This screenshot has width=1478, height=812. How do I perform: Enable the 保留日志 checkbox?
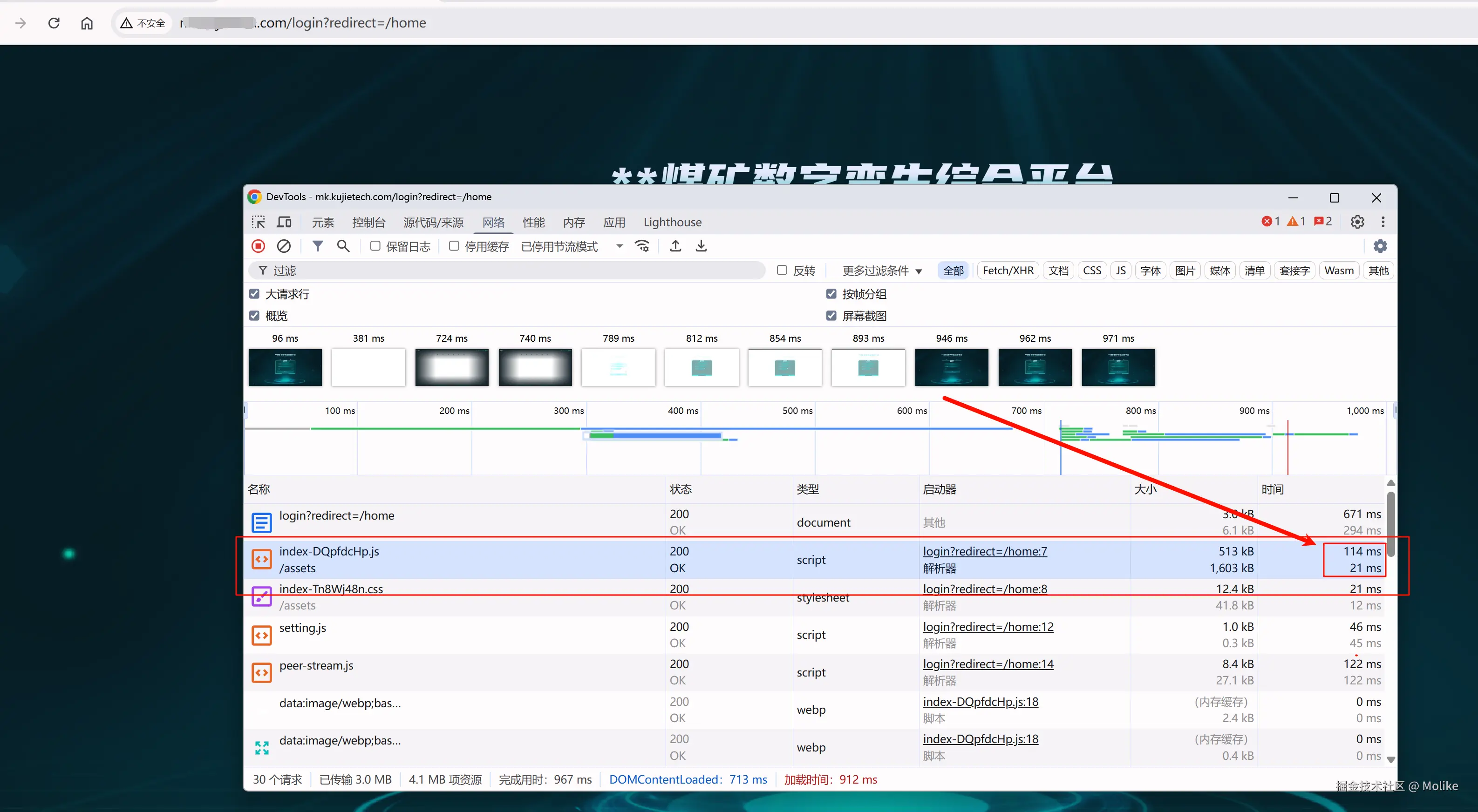(x=375, y=246)
